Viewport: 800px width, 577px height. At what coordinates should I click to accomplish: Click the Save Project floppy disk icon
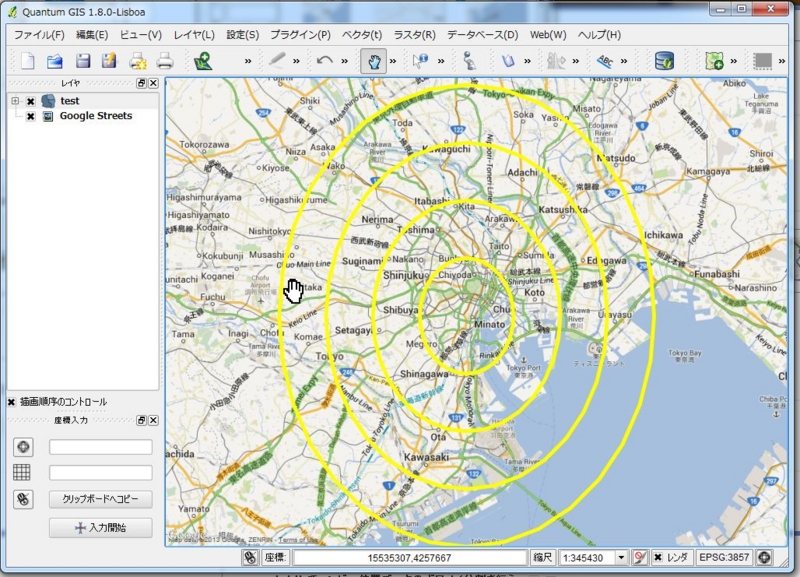[83, 61]
